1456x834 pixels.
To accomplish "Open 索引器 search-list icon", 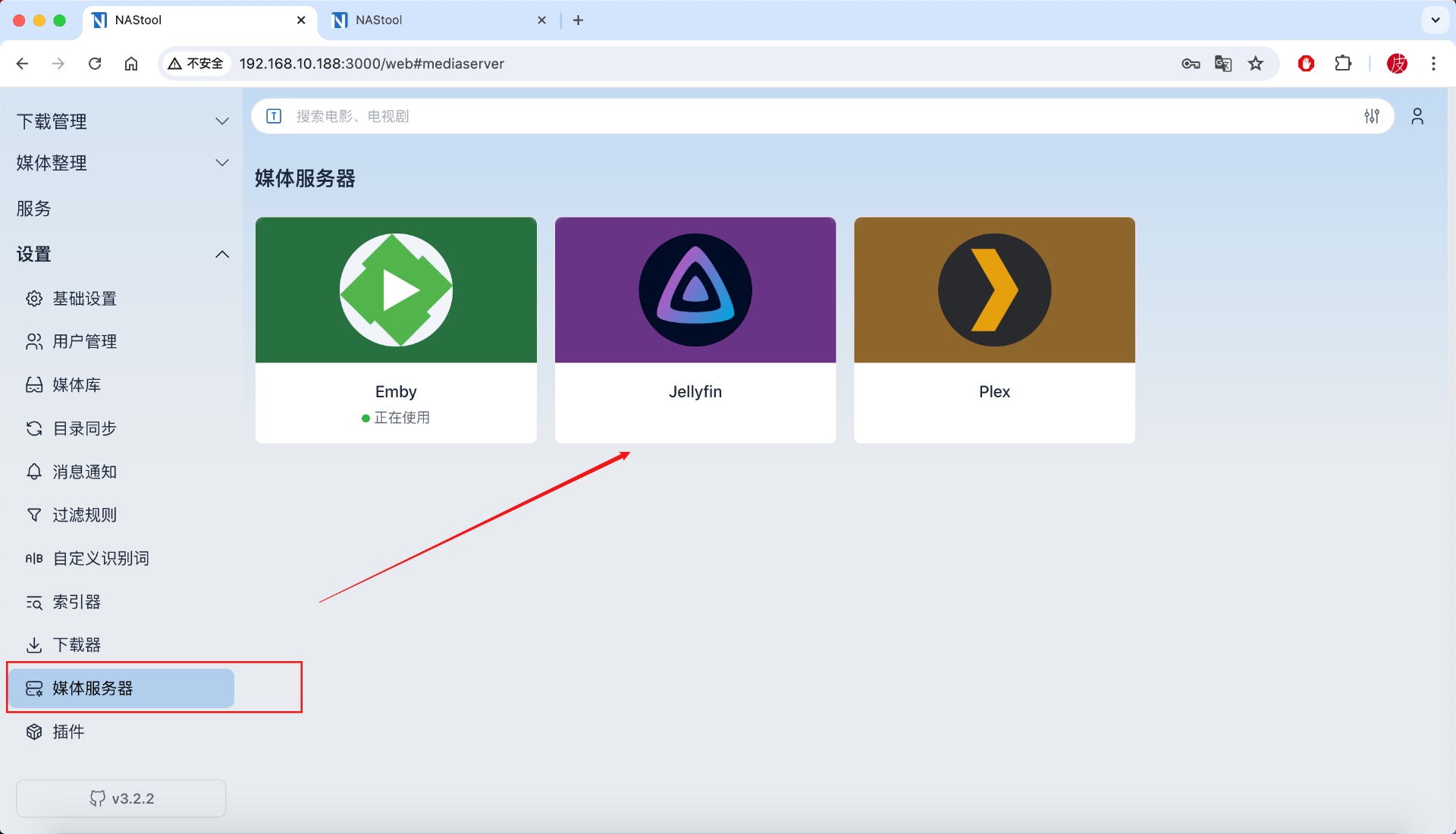I will pos(34,602).
